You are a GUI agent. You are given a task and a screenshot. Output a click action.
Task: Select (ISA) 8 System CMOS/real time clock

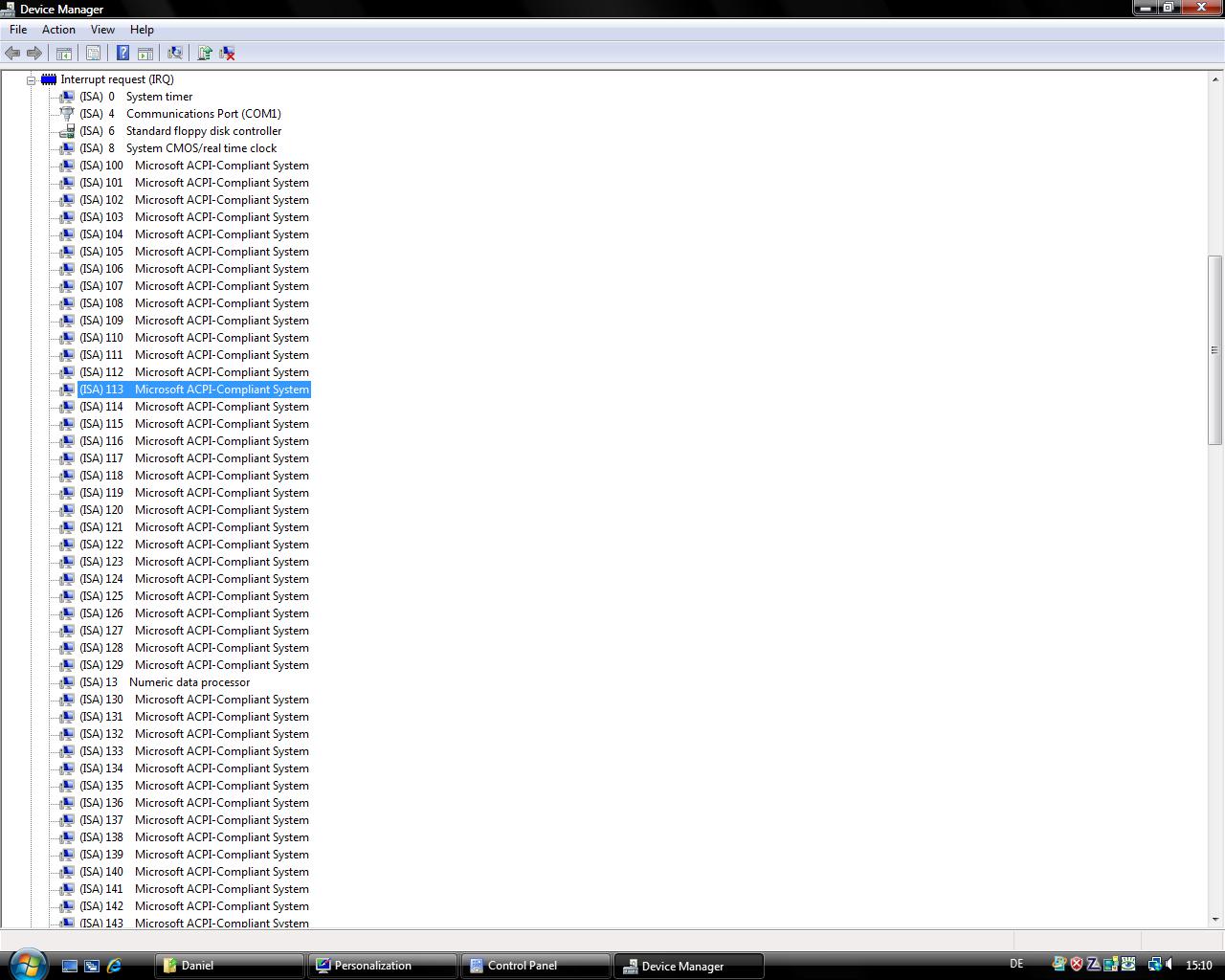pyautogui.click(x=178, y=148)
